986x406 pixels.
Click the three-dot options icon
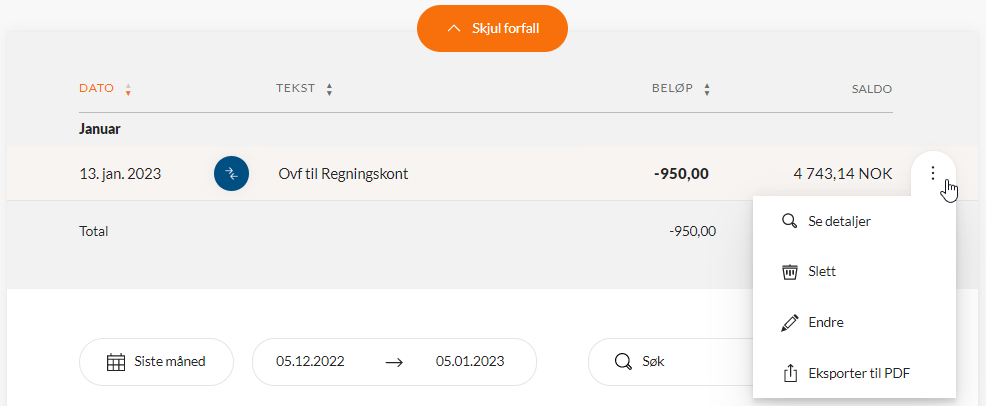click(933, 173)
